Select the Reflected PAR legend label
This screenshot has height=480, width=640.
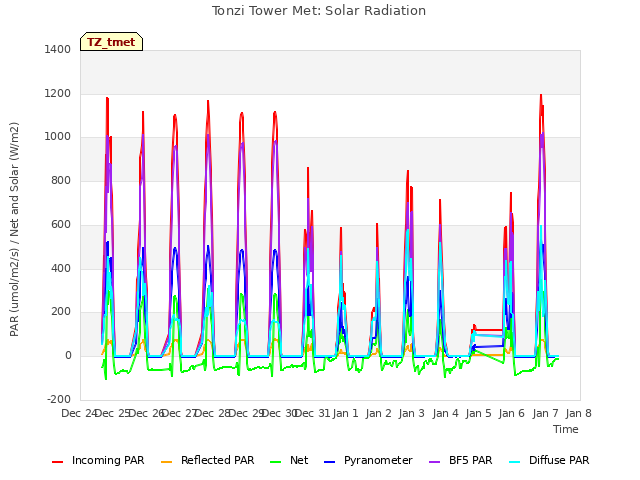click(x=218, y=460)
